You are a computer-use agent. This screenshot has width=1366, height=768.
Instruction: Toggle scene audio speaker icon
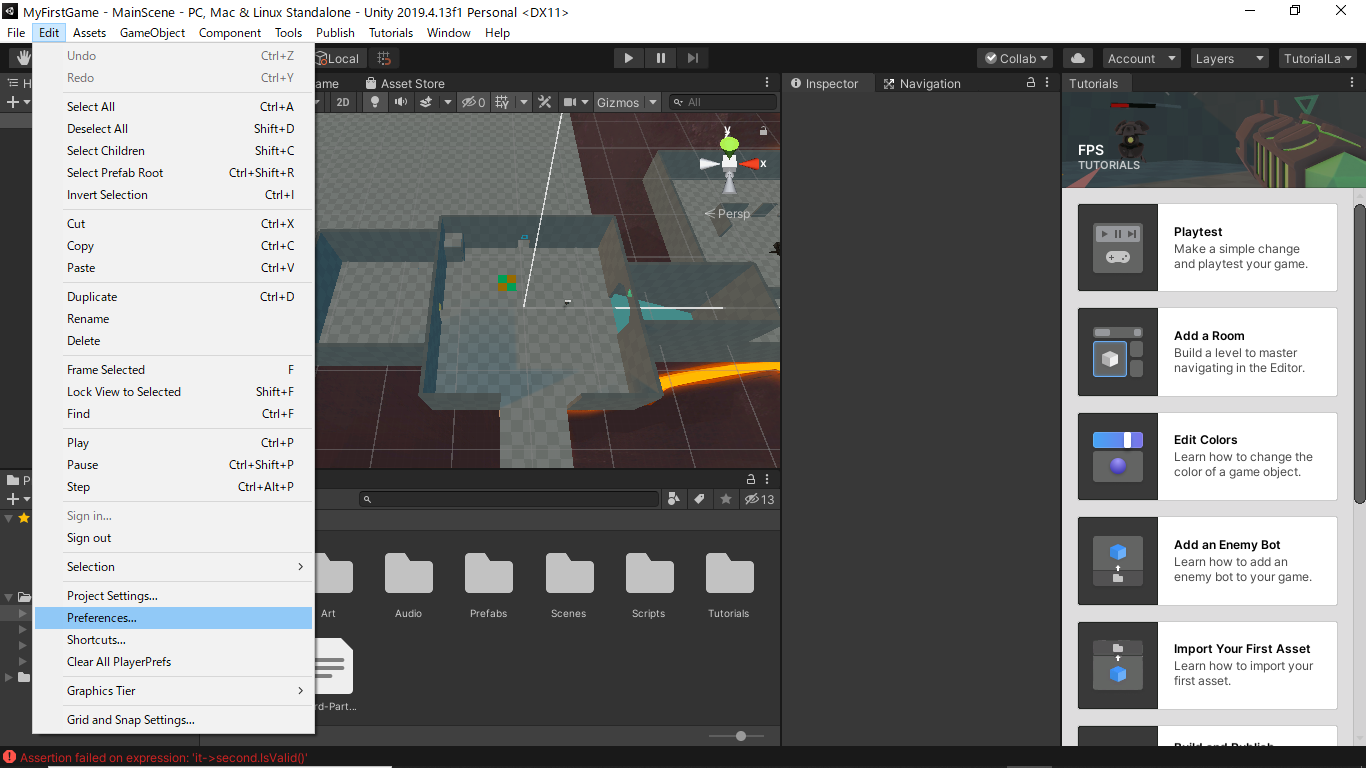(x=400, y=102)
